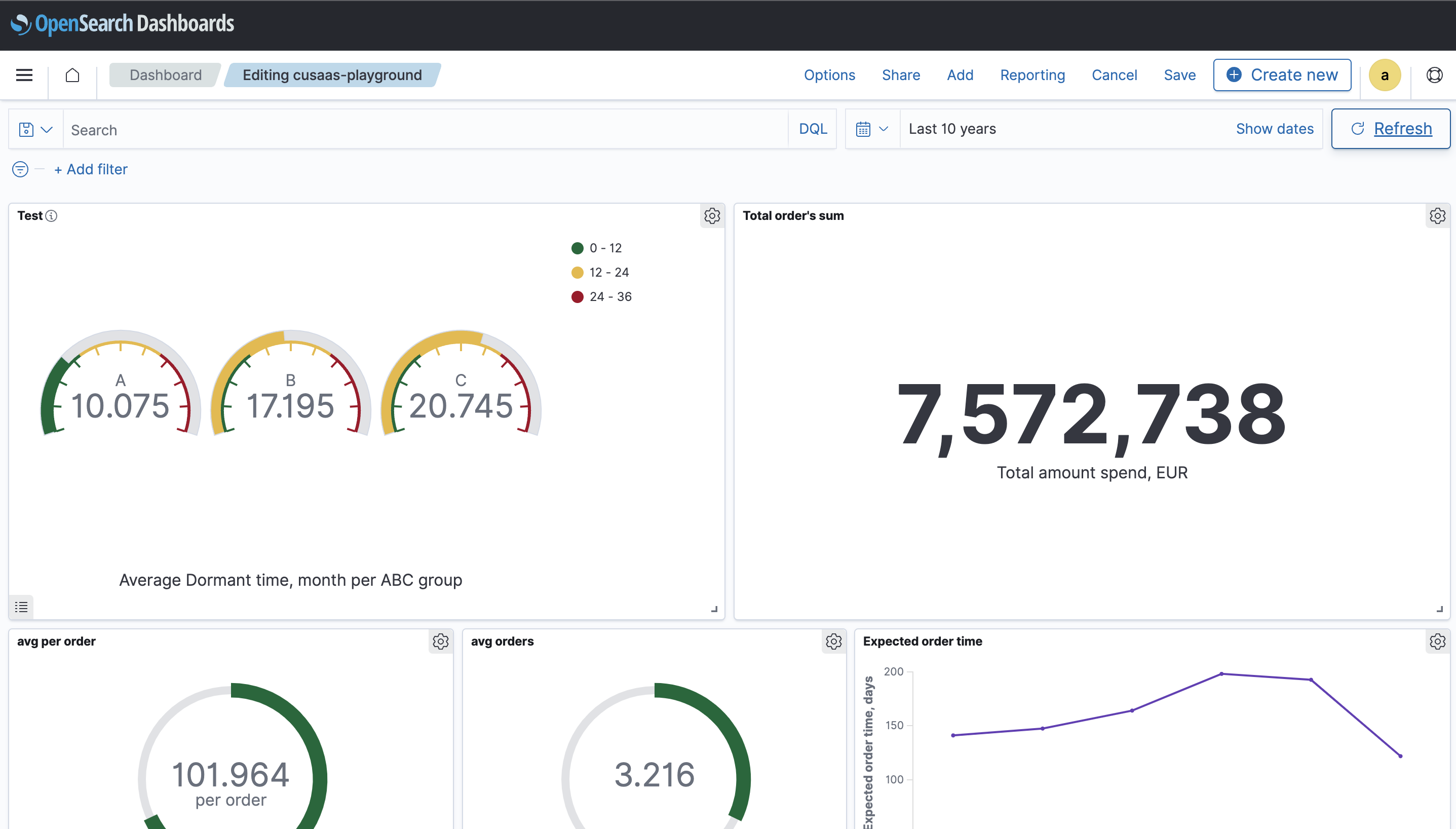This screenshot has height=829, width=1456.
Task: Open avg orders panel gear options
Action: point(834,642)
